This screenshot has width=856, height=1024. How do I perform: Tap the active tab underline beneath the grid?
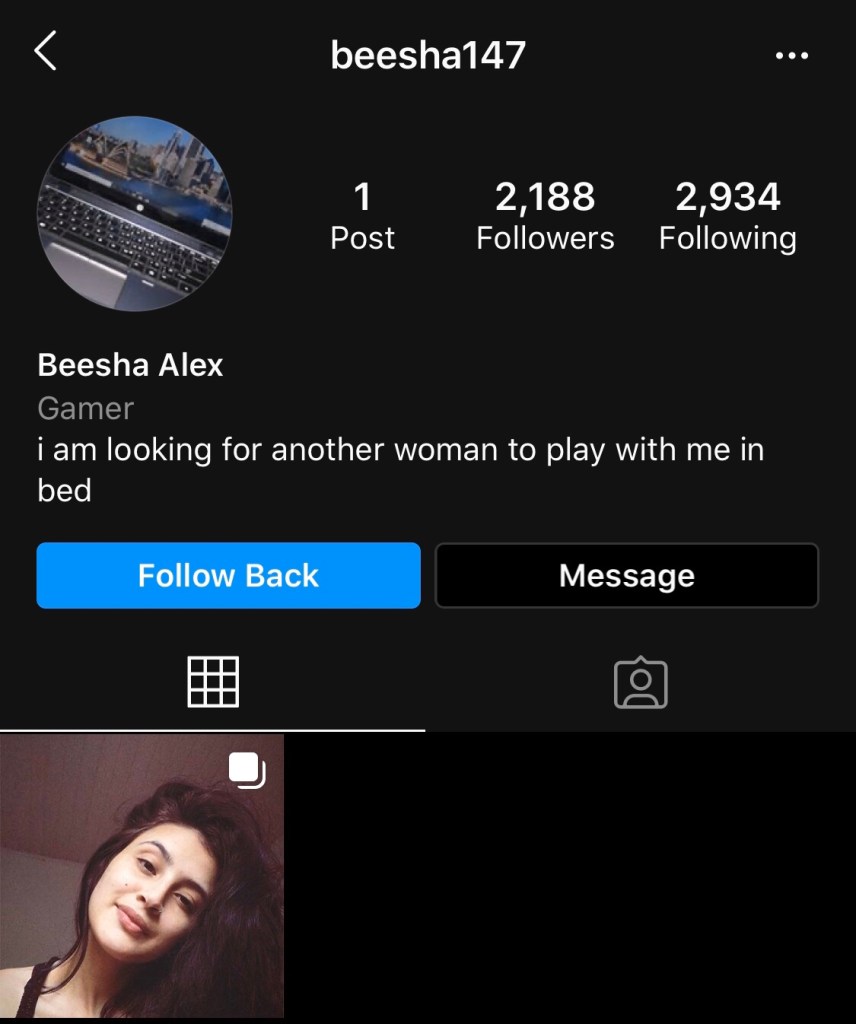213,730
